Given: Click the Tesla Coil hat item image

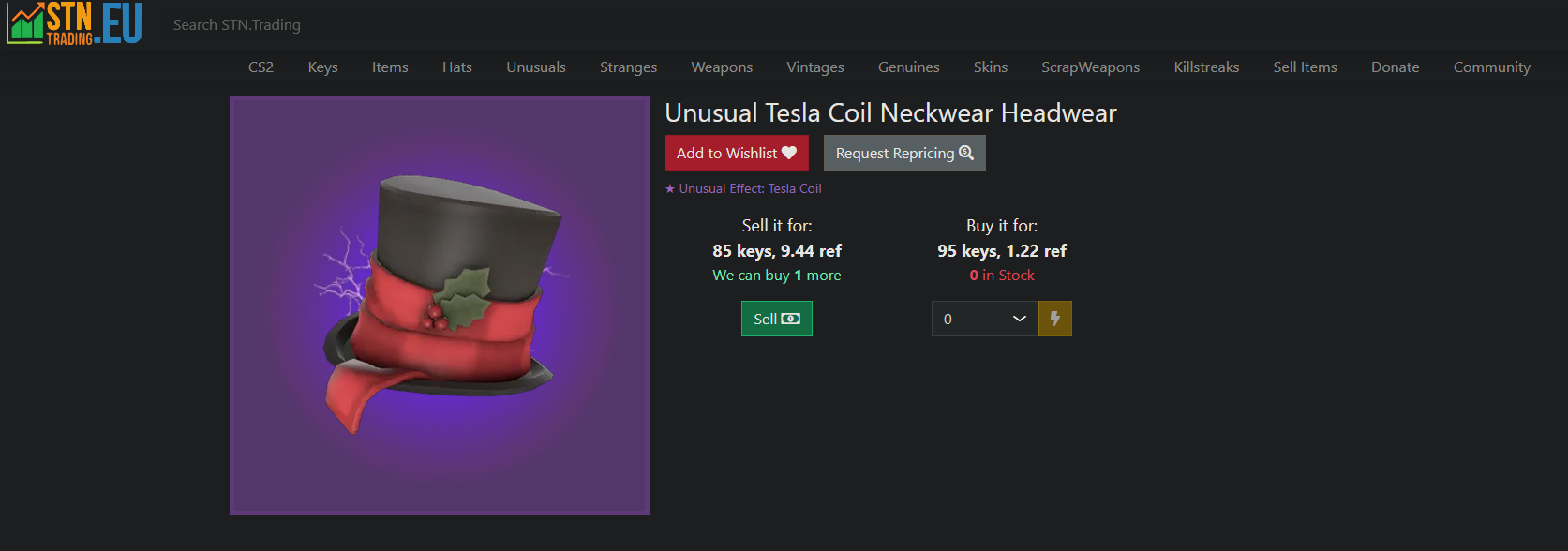Looking at the screenshot, I should tap(440, 305).
